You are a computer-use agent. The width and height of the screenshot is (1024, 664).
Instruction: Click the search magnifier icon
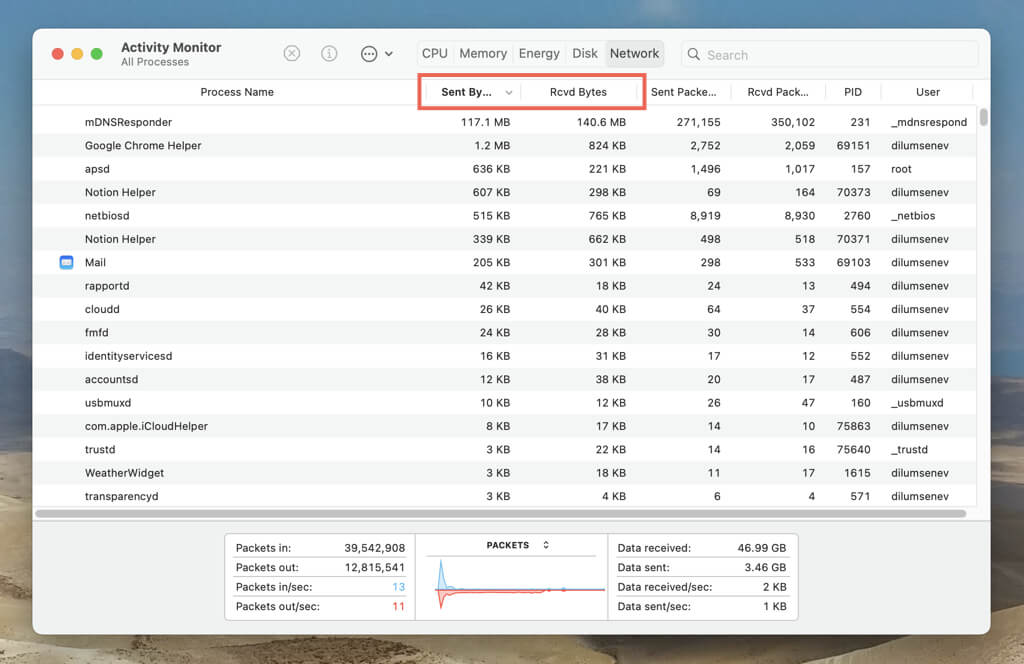click(694, 54)
